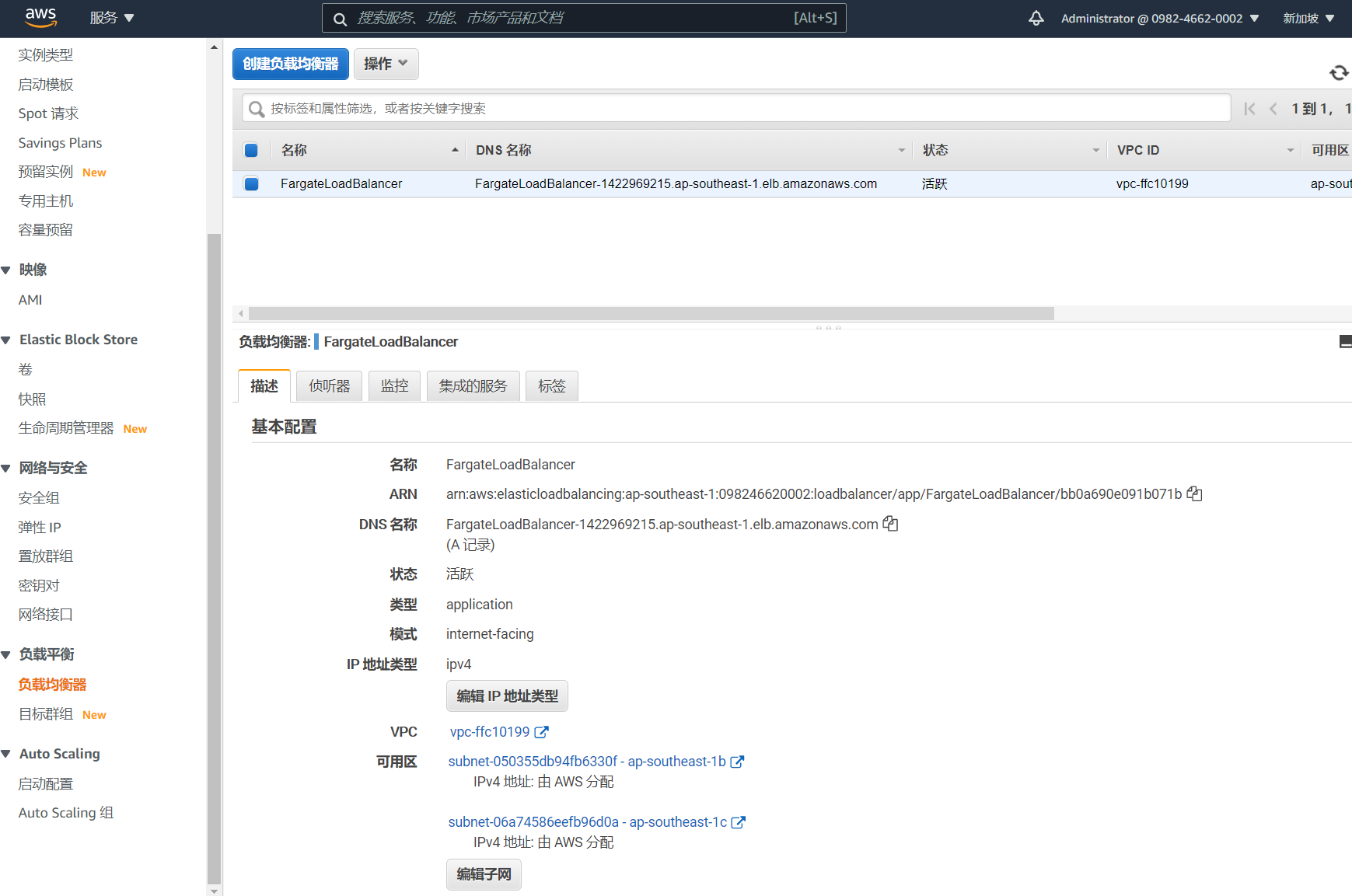Image resolution: width=1352 pixels, height=896 pixels.
Task: Click the sidebar vertical scrollbar
Action: point(214,558)
